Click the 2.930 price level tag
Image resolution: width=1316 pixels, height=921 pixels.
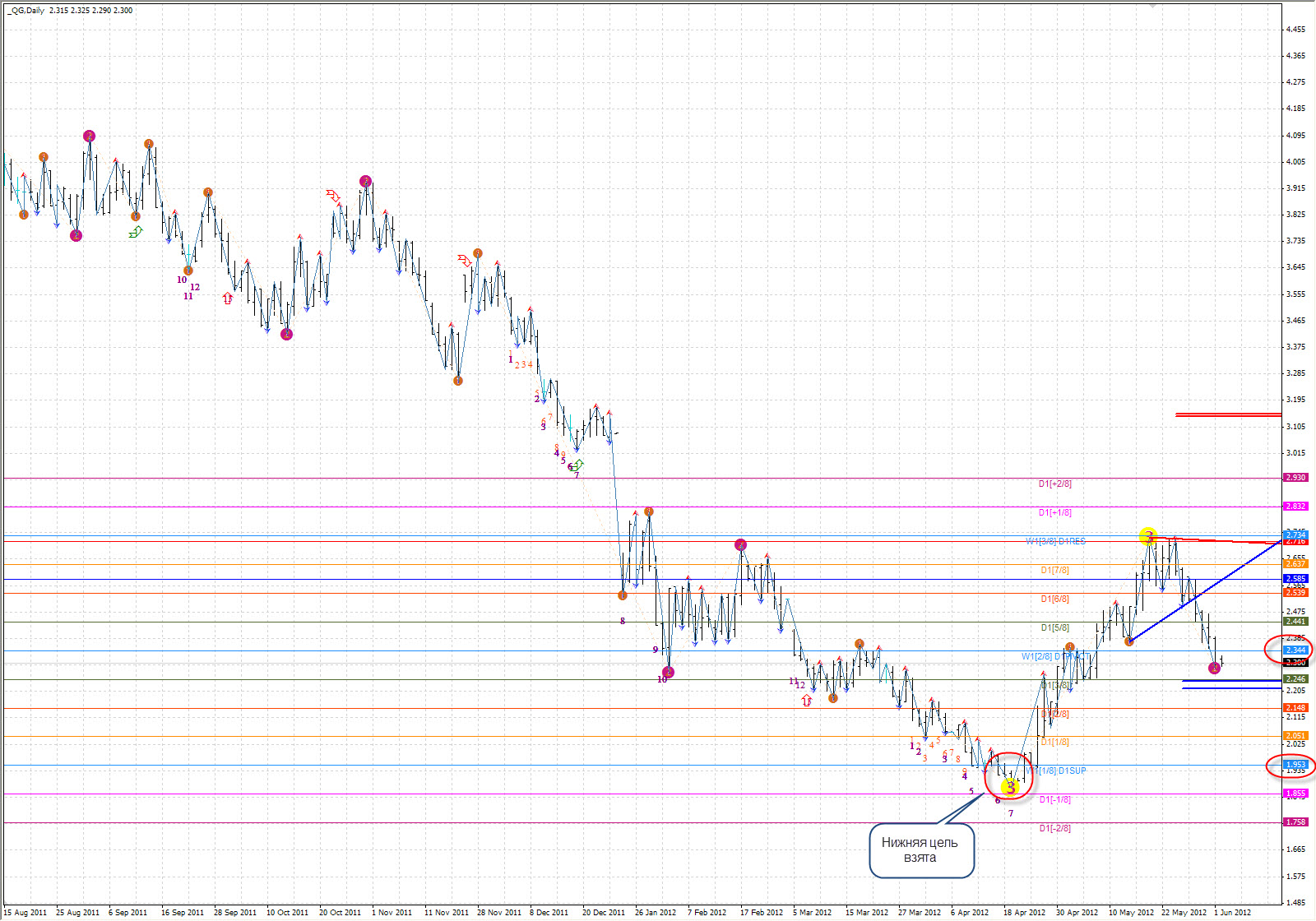(1295, 478)
